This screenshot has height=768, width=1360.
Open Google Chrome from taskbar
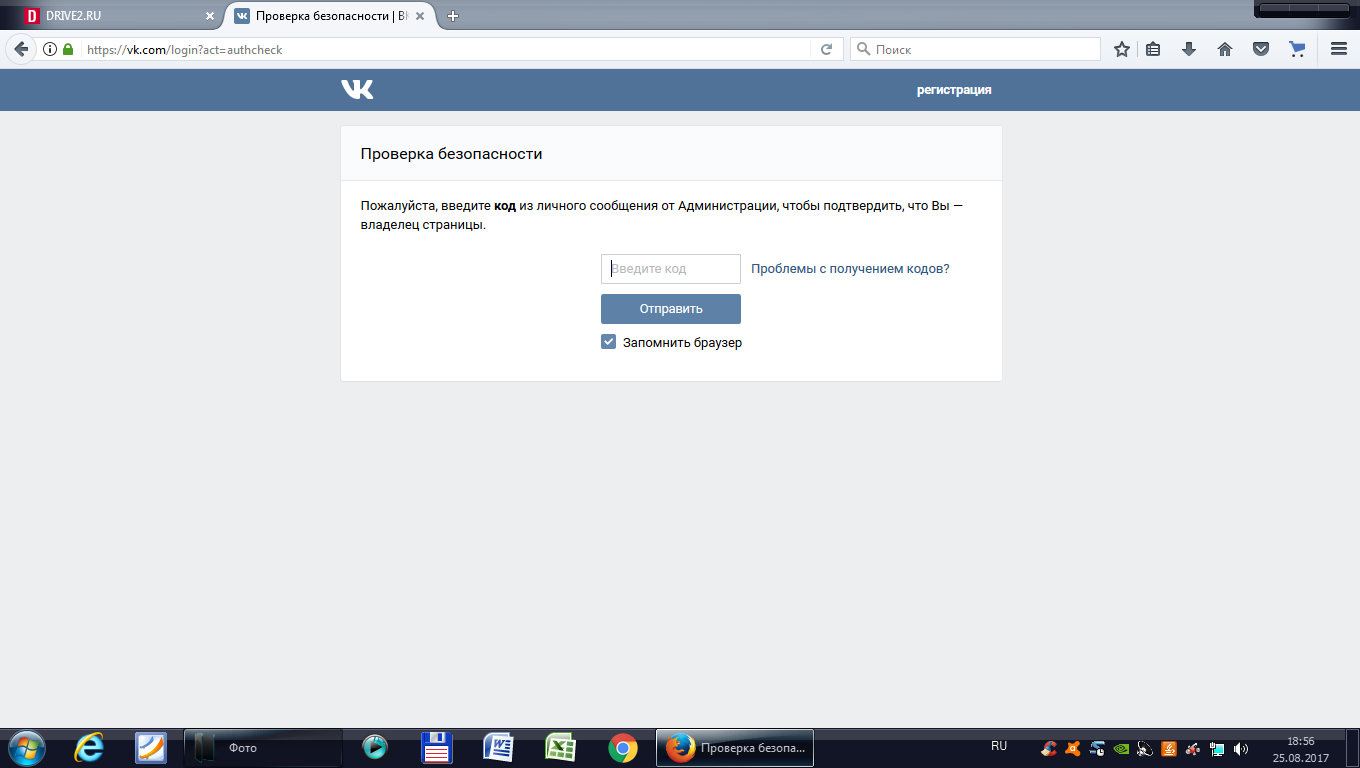[623, 748]
